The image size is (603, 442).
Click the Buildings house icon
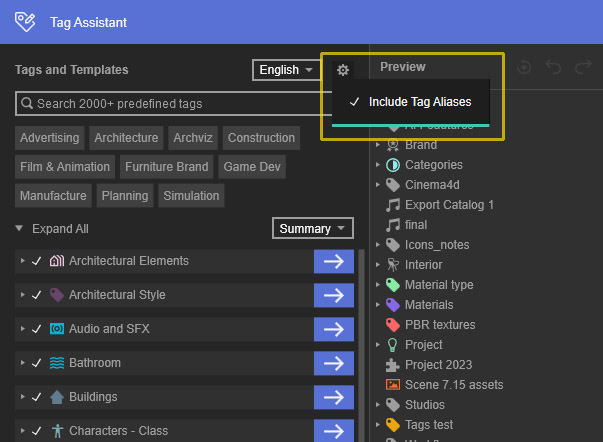tap(57, 397)
